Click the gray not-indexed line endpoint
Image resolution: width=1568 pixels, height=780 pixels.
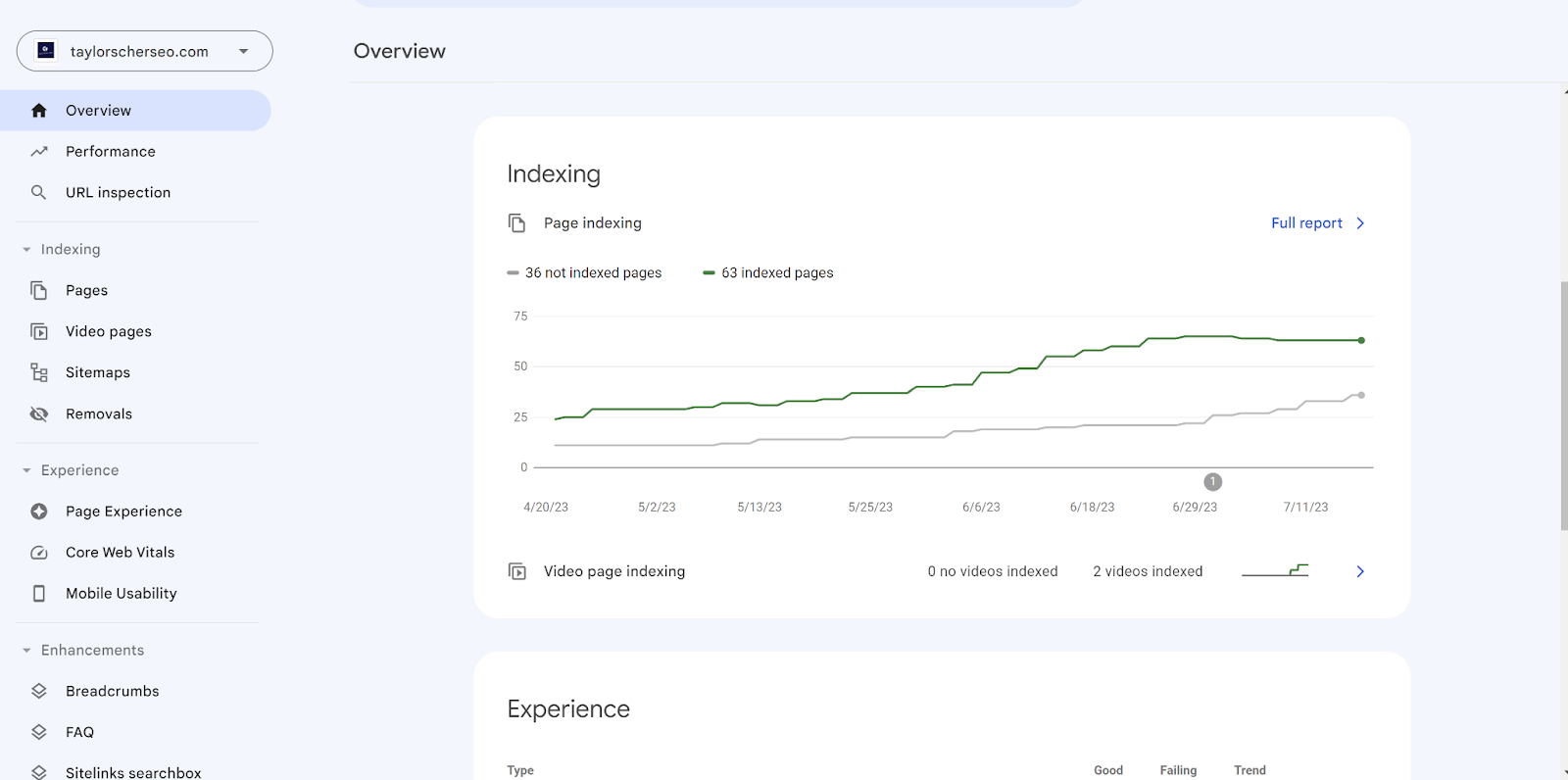[x=1361, y=395]
